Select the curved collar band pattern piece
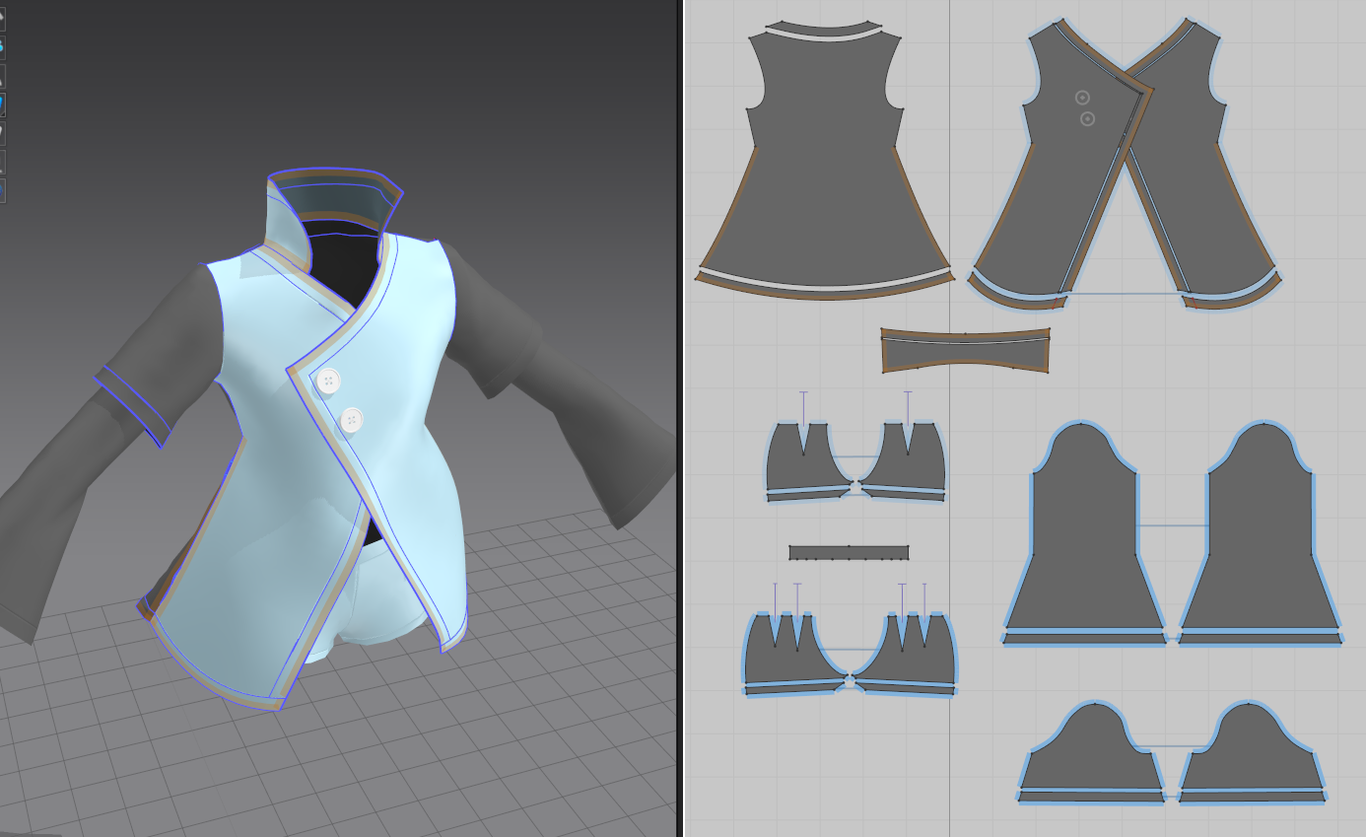The image size is (1366, 837). 966,350
